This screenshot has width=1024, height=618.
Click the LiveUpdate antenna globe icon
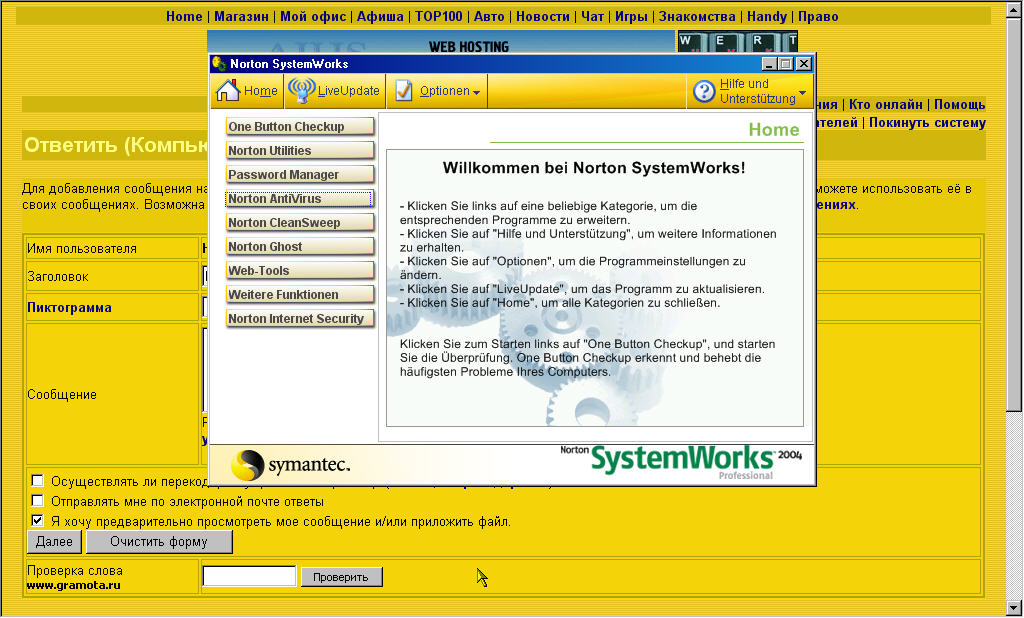pyautogui.click(x=302, y=91)
